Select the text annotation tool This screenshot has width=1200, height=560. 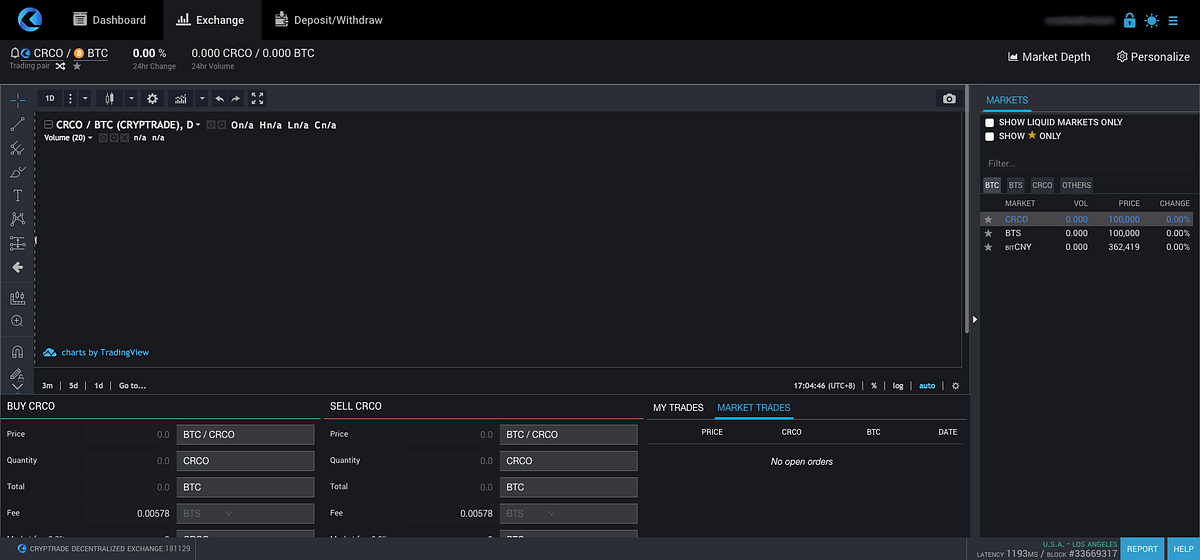17,196
